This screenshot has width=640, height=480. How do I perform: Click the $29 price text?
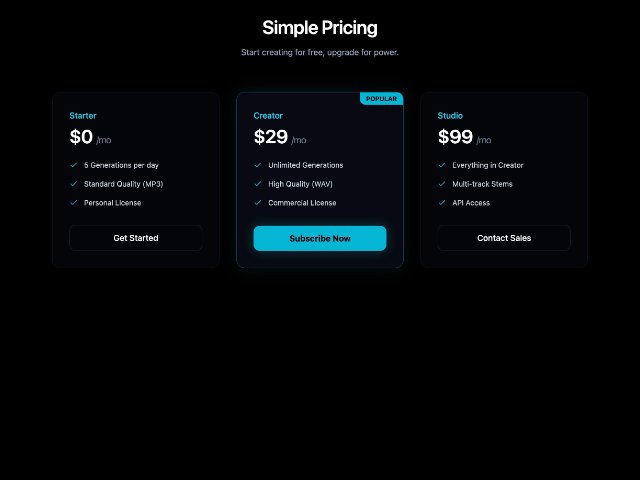271,137
